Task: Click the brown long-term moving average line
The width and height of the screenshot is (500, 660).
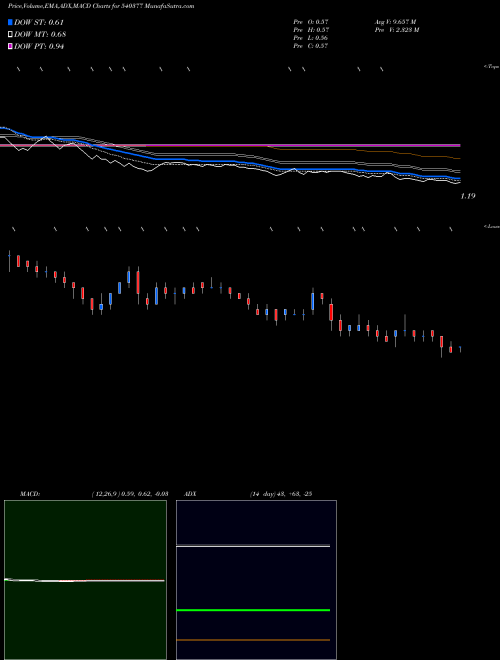Action: pyautogui.click(x=364, y=152)
